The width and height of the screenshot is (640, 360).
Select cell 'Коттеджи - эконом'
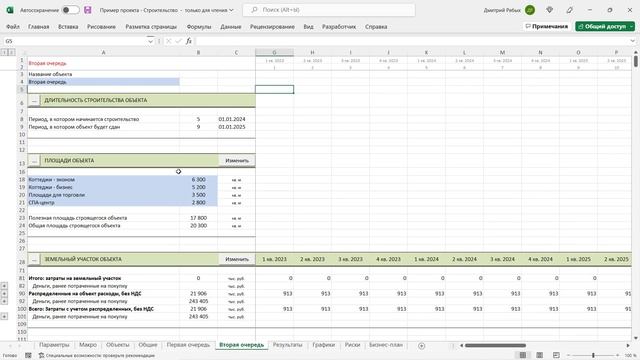(x=103, y=180)
